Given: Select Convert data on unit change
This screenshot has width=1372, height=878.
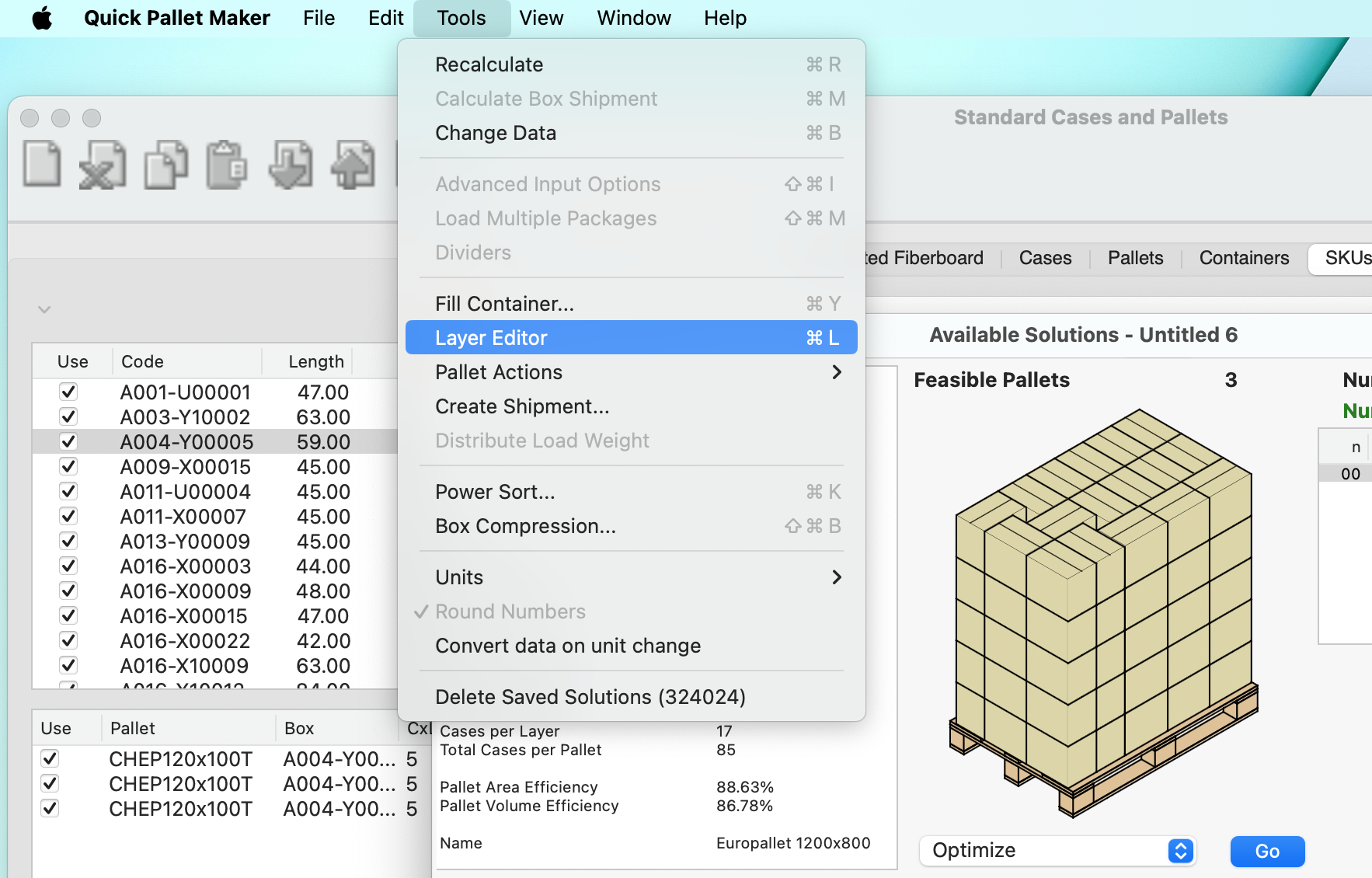Looking at the screenshot, I should pos(632,646).
